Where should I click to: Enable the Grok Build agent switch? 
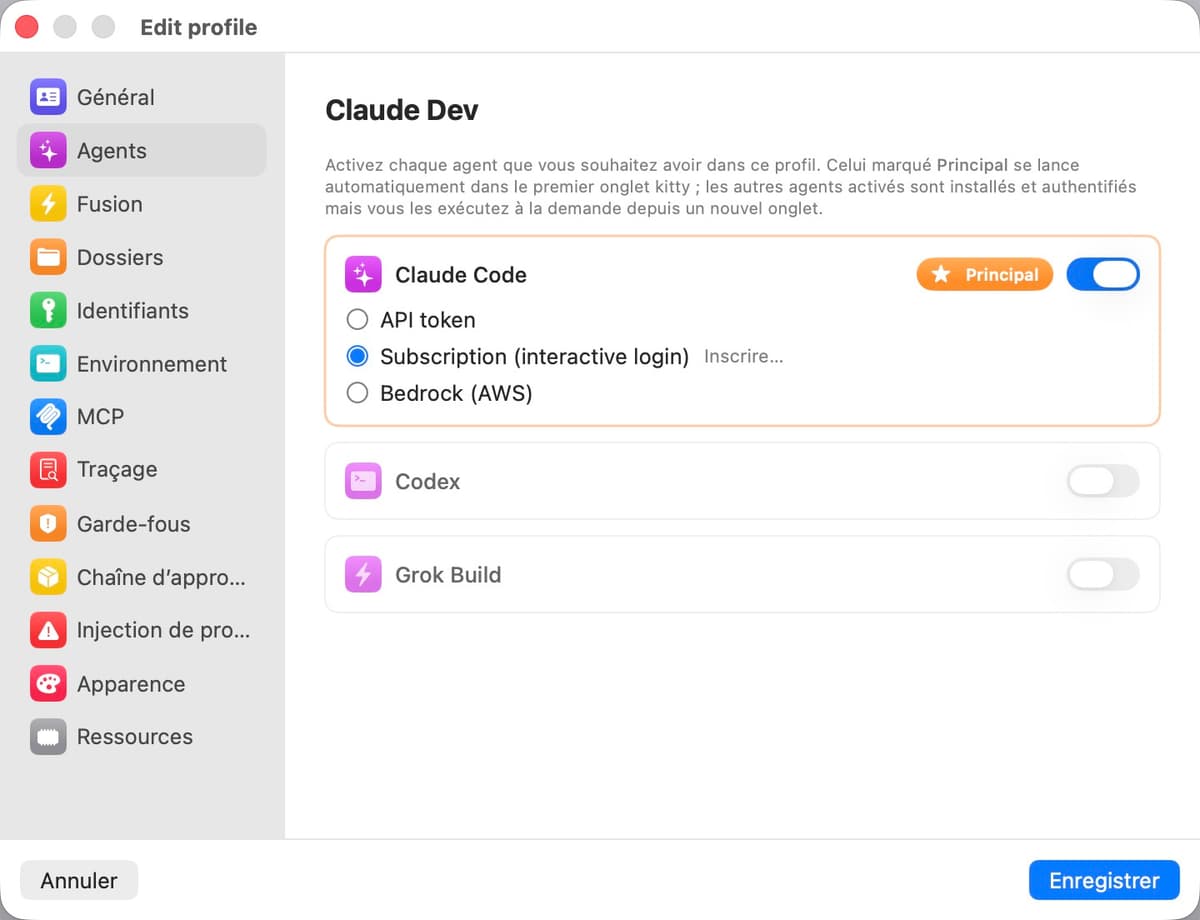coord(1103,575)
